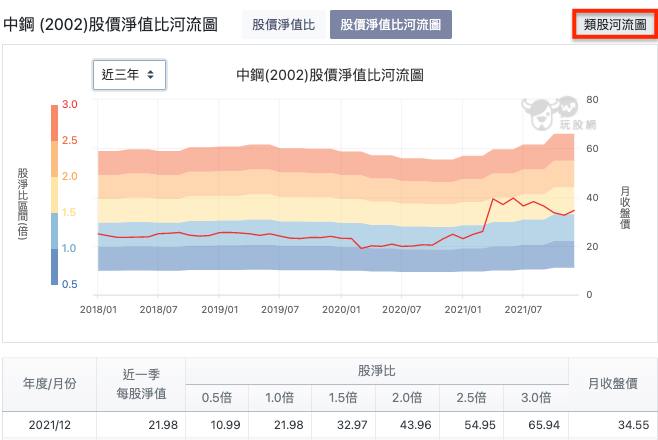This screenshot has height=440, width=658.
Task: Click the 2021/01 x-axis label
Action: click(463, 310)
